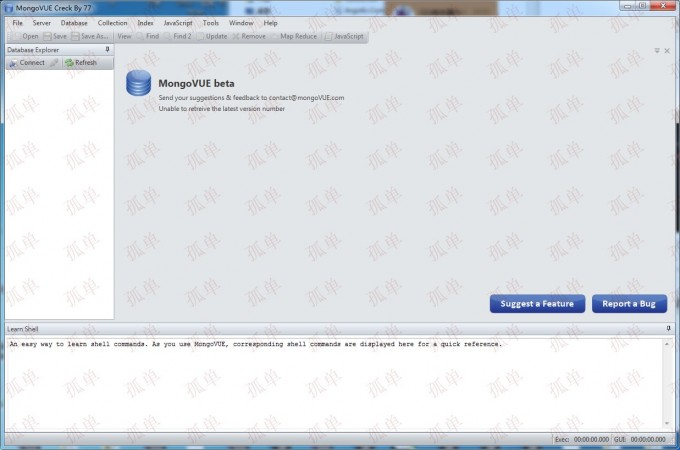Click the MongoVUE database logo
Image resolution: width=680 pixels, height=450 pixels.
(x=138, y=83)
